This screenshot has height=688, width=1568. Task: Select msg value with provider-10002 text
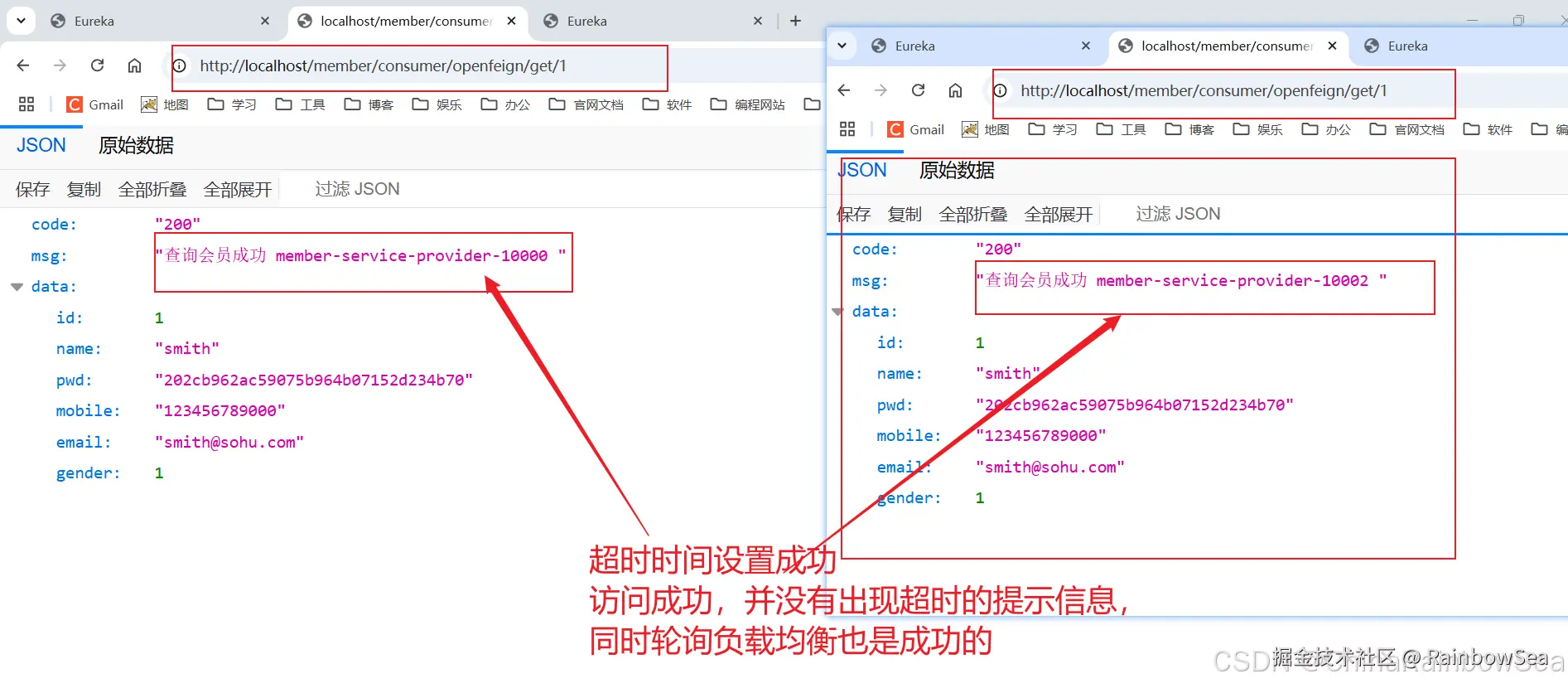pos(1182,280)
